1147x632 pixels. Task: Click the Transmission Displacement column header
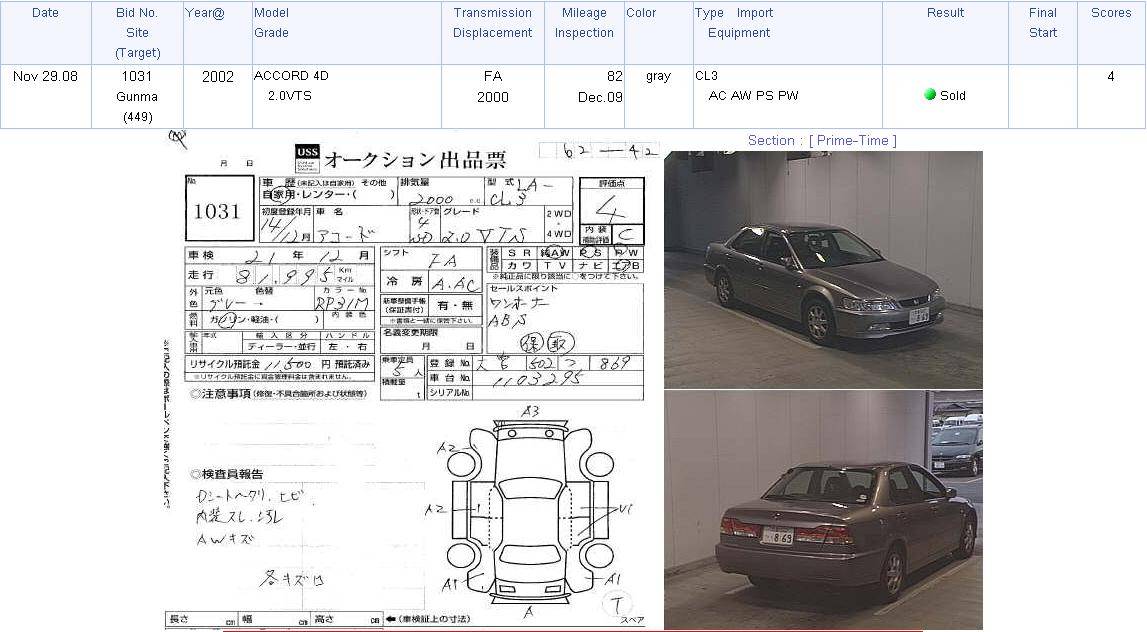pyautogui.click(x=492, y=23)
